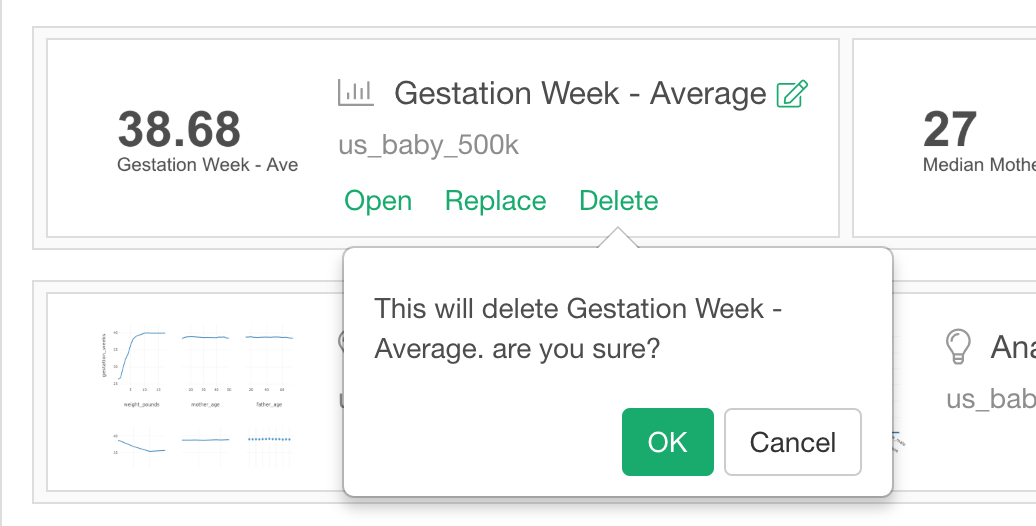Confirm deletion with the green OK button

click(x=667, y=442)
